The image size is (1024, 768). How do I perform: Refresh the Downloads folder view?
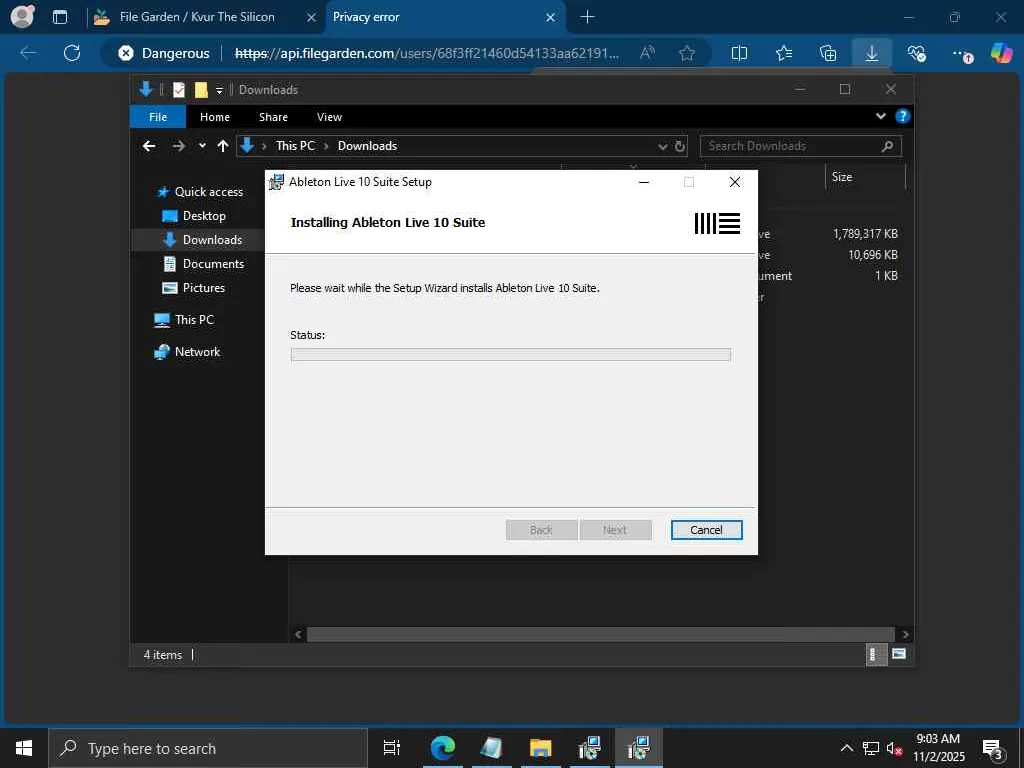point(680,146)
